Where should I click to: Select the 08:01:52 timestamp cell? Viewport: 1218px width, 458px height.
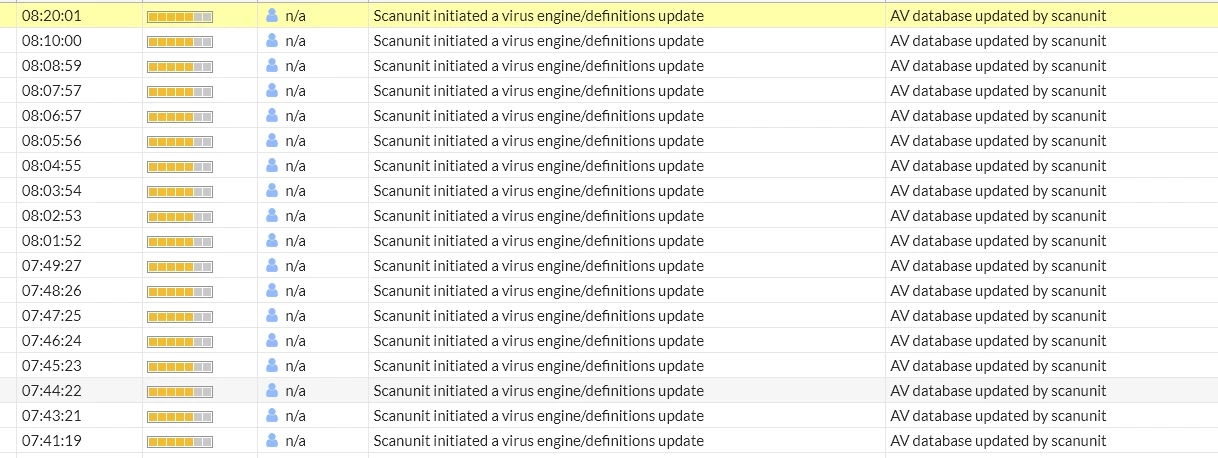click(79, 241)
